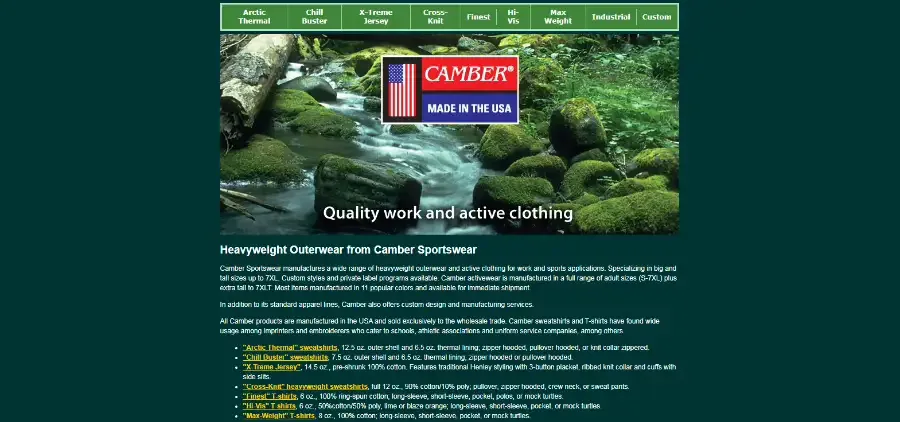Go to the Industrial nav item
The image size is (900, 422).
coord(611,17)
